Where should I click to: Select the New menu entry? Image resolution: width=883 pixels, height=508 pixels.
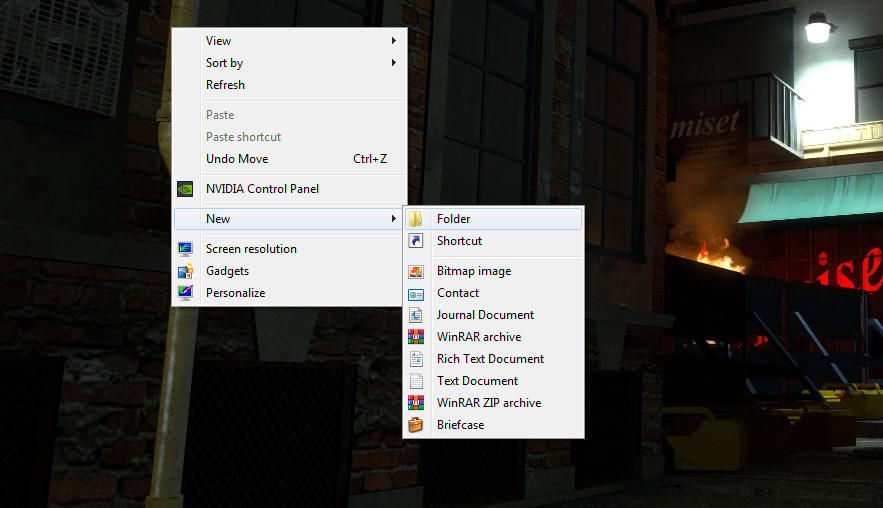[x=290, y=219]
